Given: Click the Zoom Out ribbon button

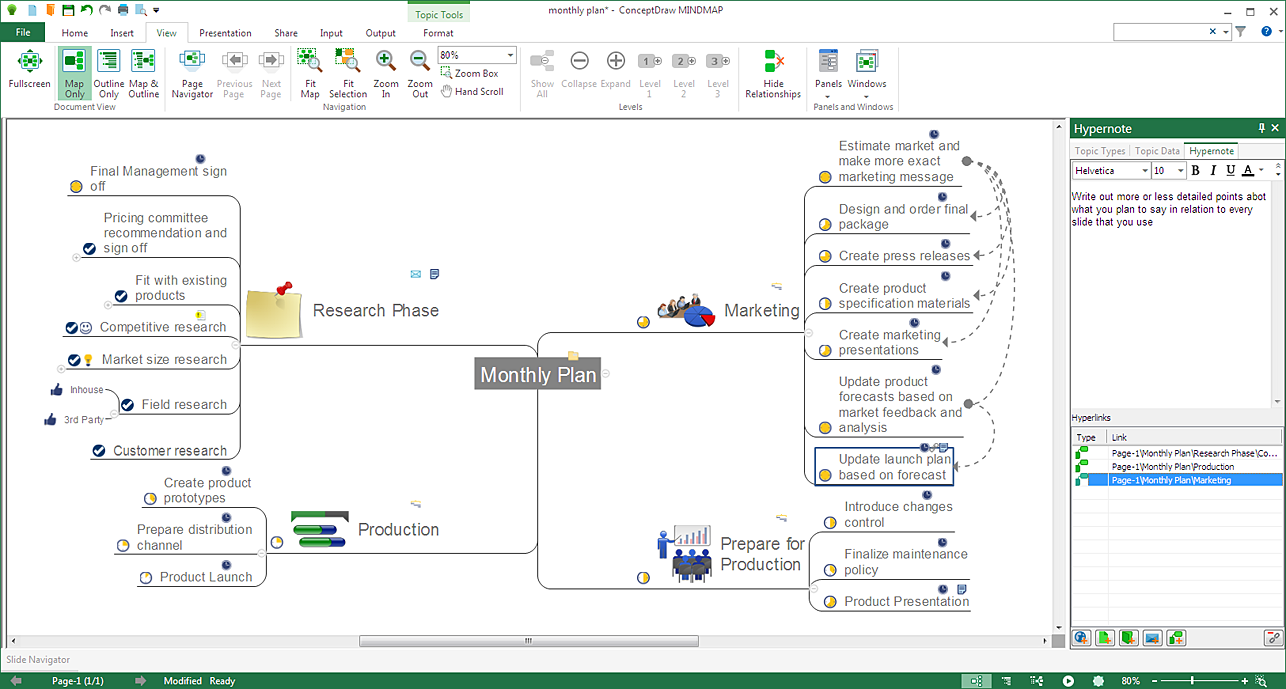Looking at the screenshot, I should (420, 74).
